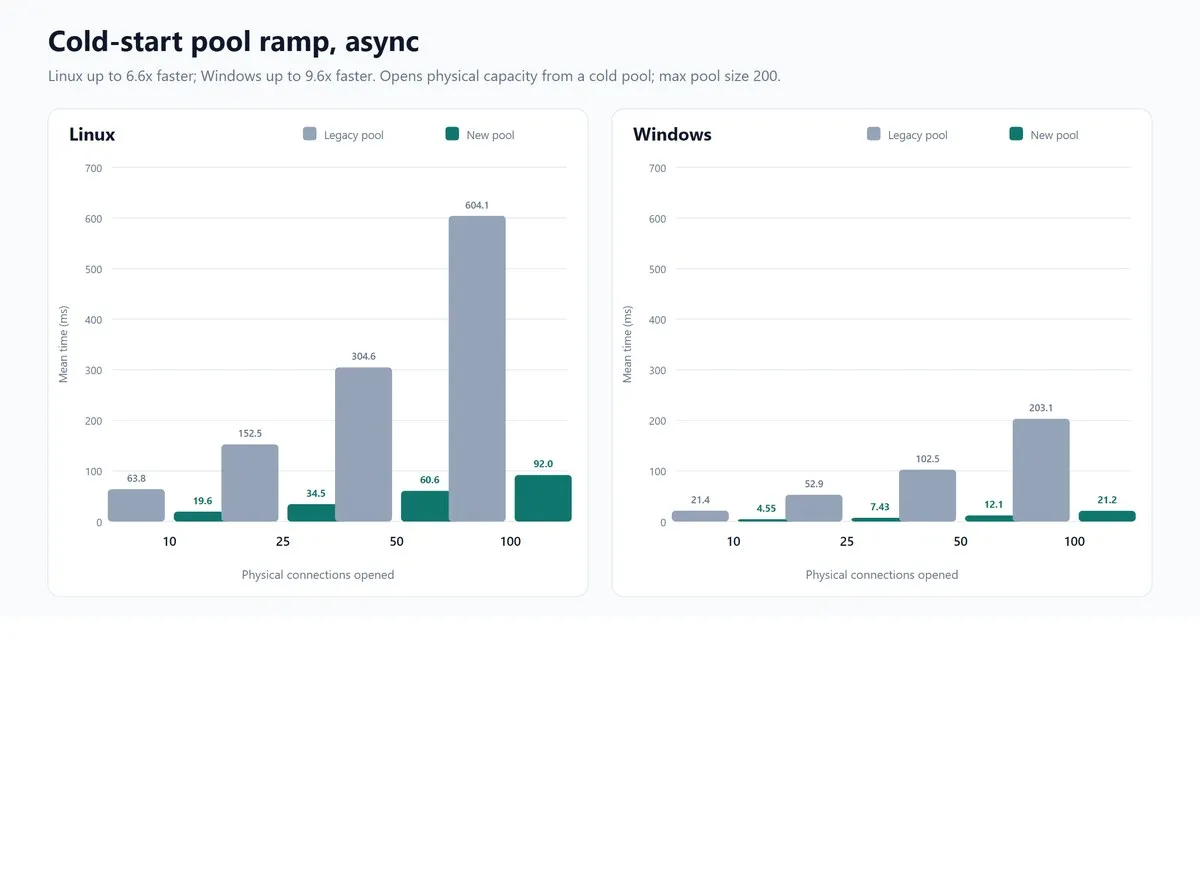
Task: Click the value label 34.5
Action: [x=316, y=493]
